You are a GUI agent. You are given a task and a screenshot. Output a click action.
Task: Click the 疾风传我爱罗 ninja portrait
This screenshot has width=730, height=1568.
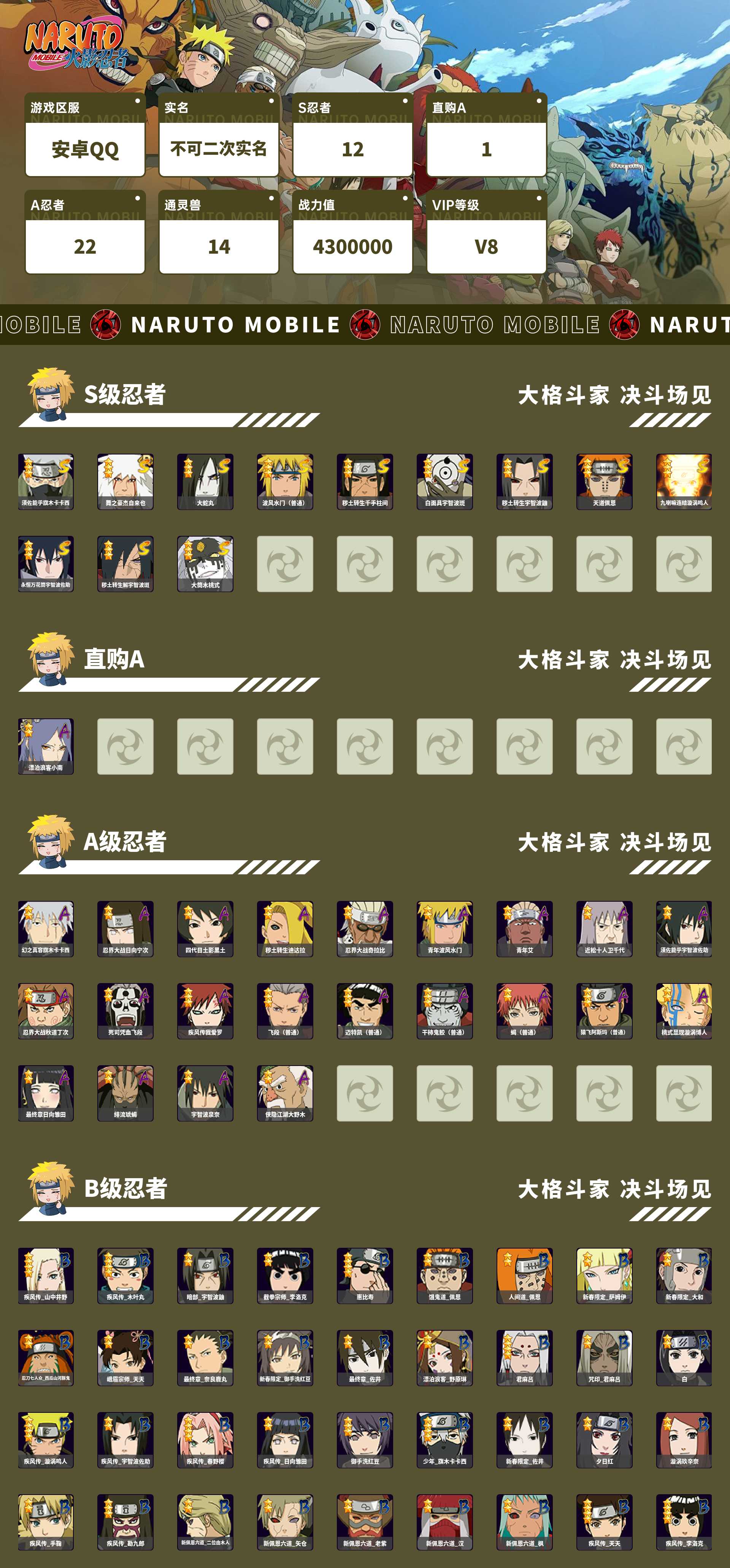point(205,1011)
